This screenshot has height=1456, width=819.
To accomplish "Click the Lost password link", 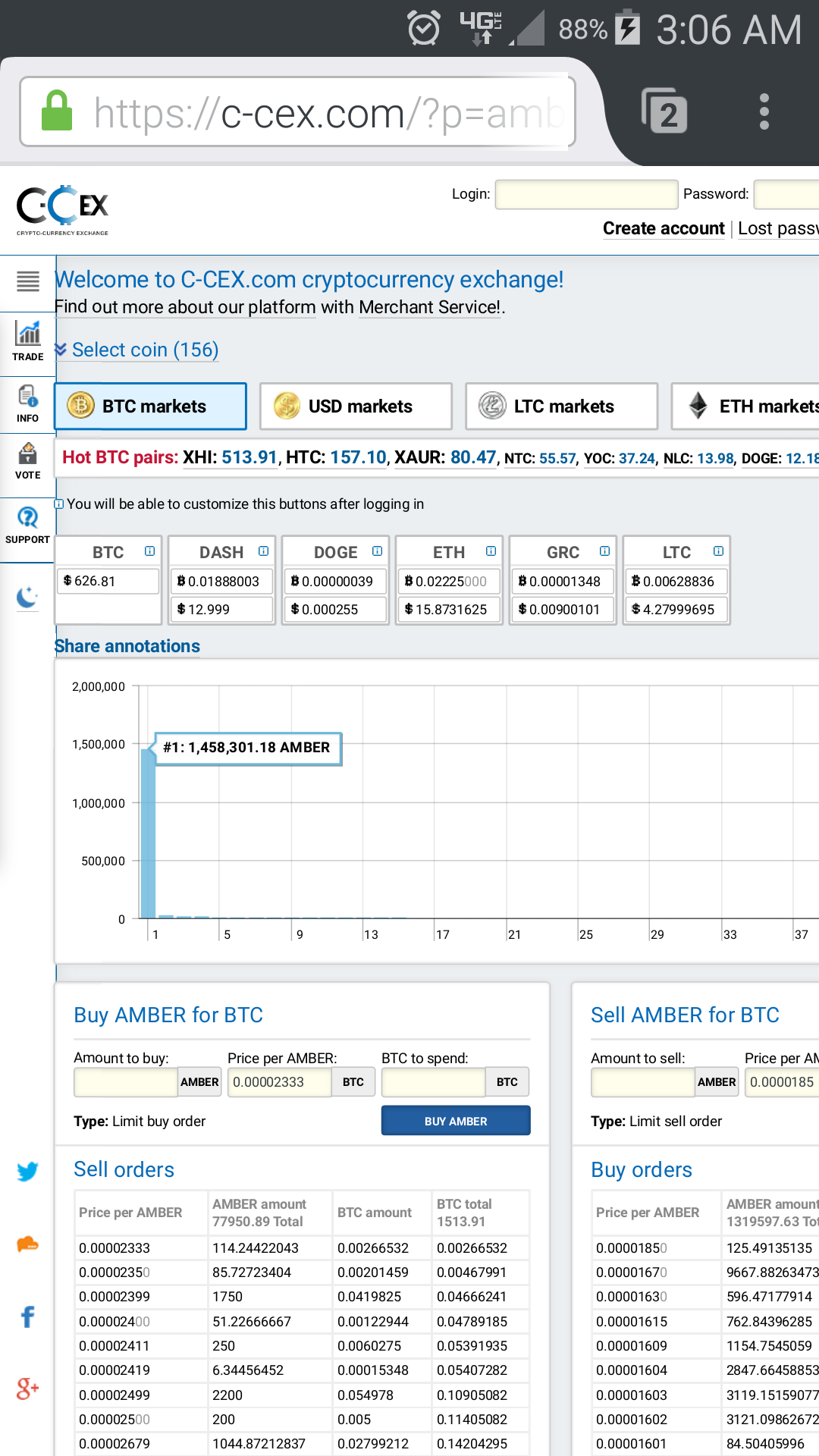I will pyautogui.click(x=778, y=228).
